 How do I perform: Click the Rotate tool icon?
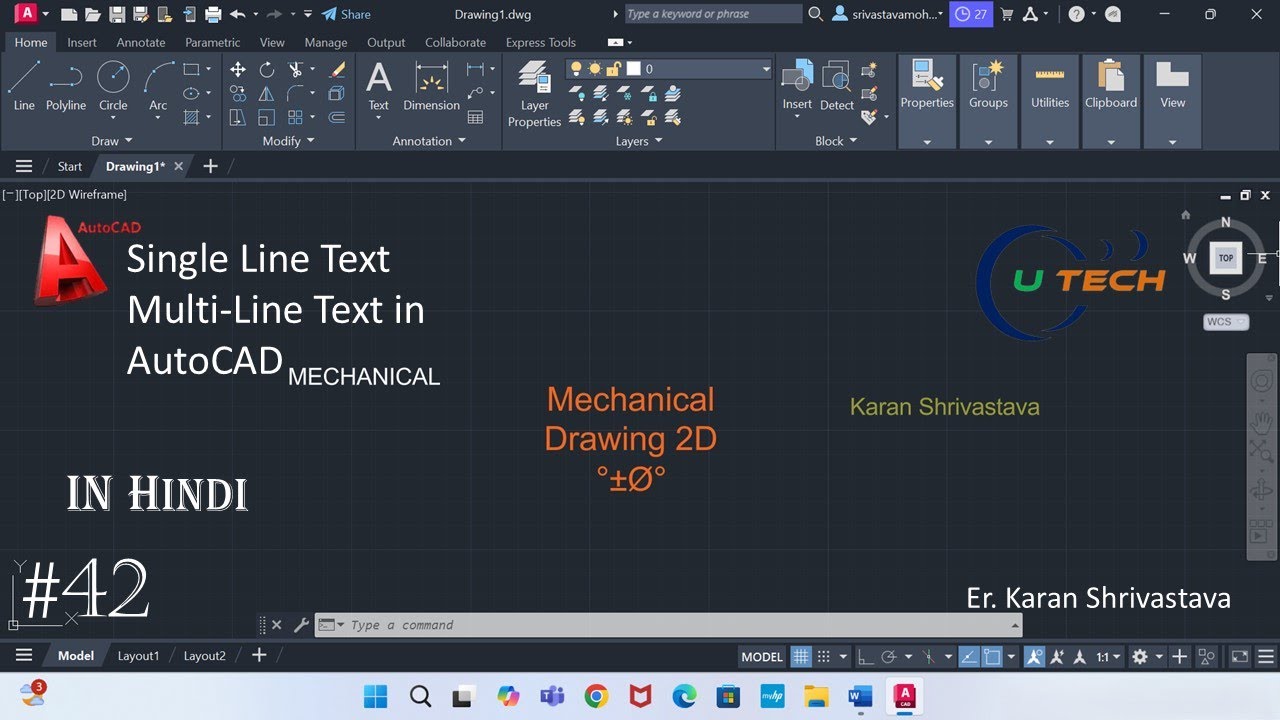[267, 69]
